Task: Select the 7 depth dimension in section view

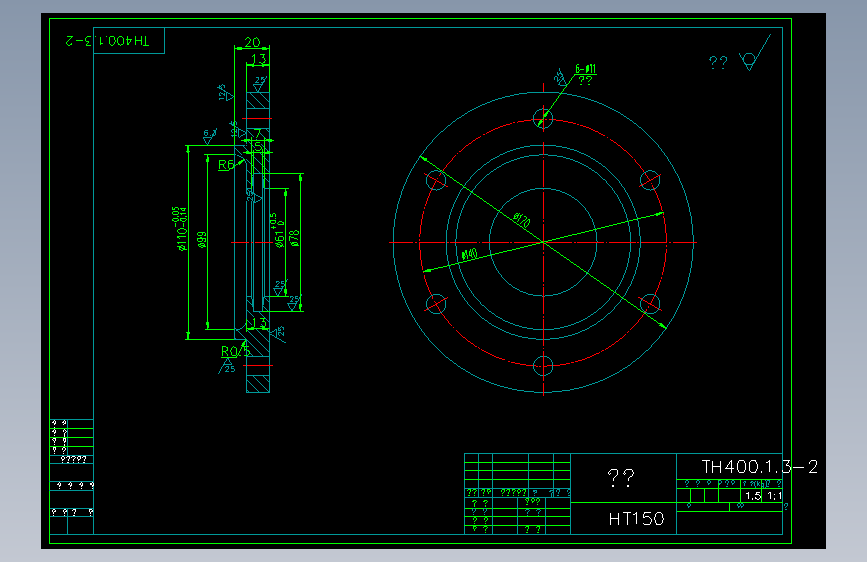Action: click(x=257, y=134)
